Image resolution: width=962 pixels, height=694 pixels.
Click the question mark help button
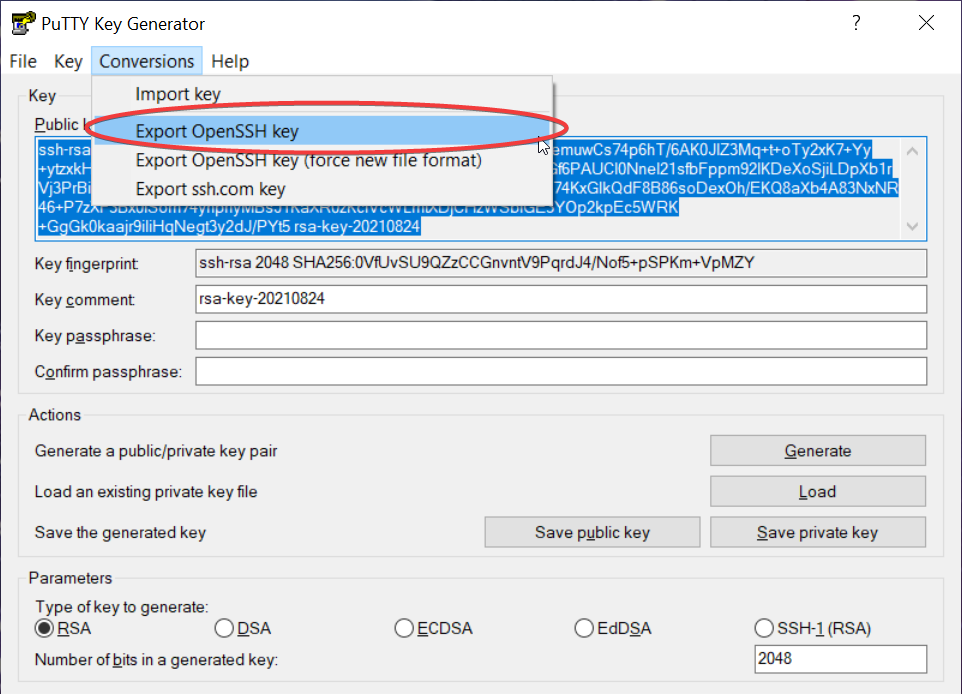click(856, 23)
